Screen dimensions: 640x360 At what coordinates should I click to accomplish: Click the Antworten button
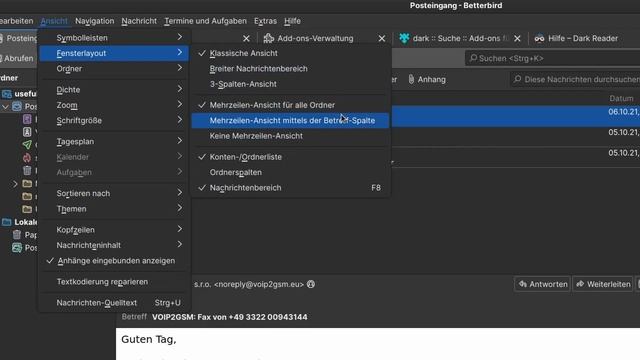tap(542, 284)
